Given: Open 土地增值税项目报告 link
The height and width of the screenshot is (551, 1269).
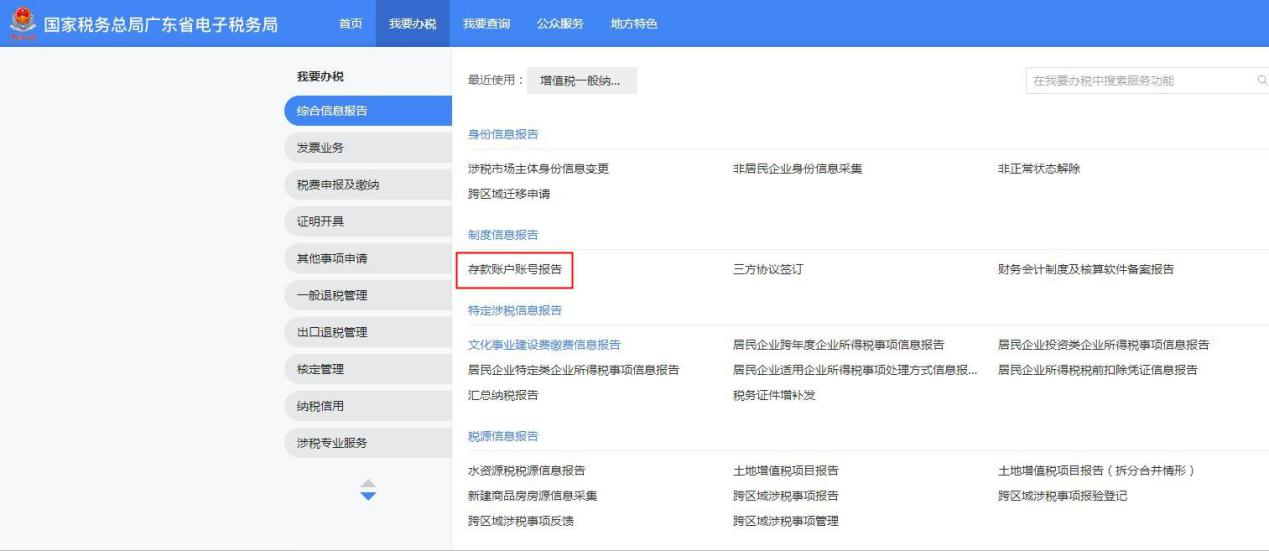Looking at the screenshot, I should 785,471.
